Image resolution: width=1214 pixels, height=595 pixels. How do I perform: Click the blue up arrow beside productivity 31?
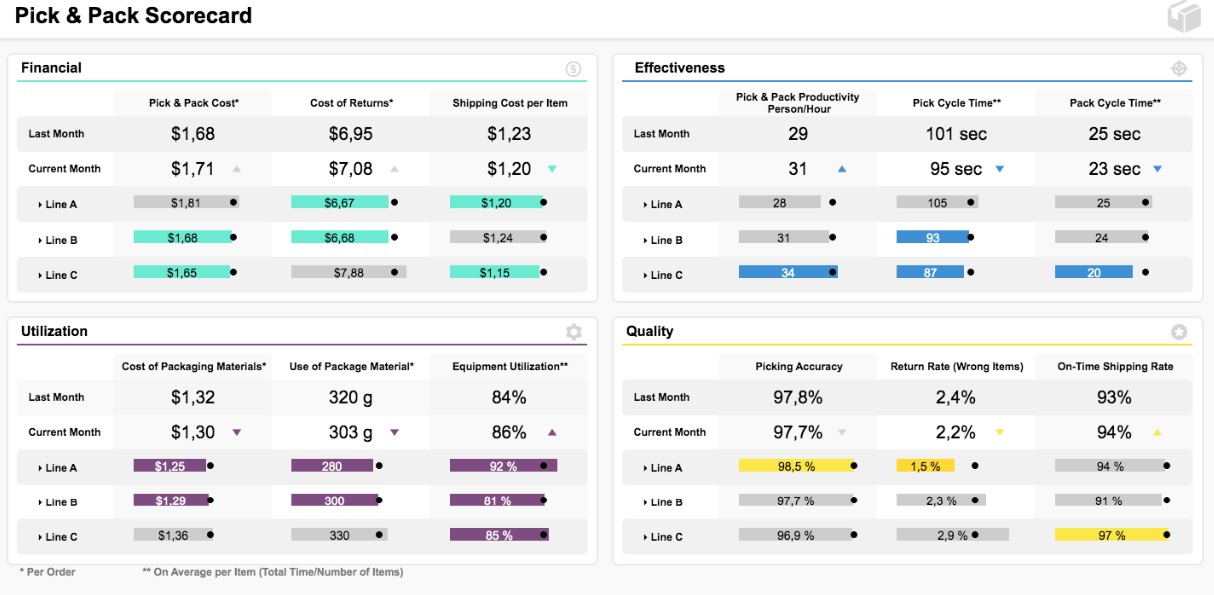(842, 170)
